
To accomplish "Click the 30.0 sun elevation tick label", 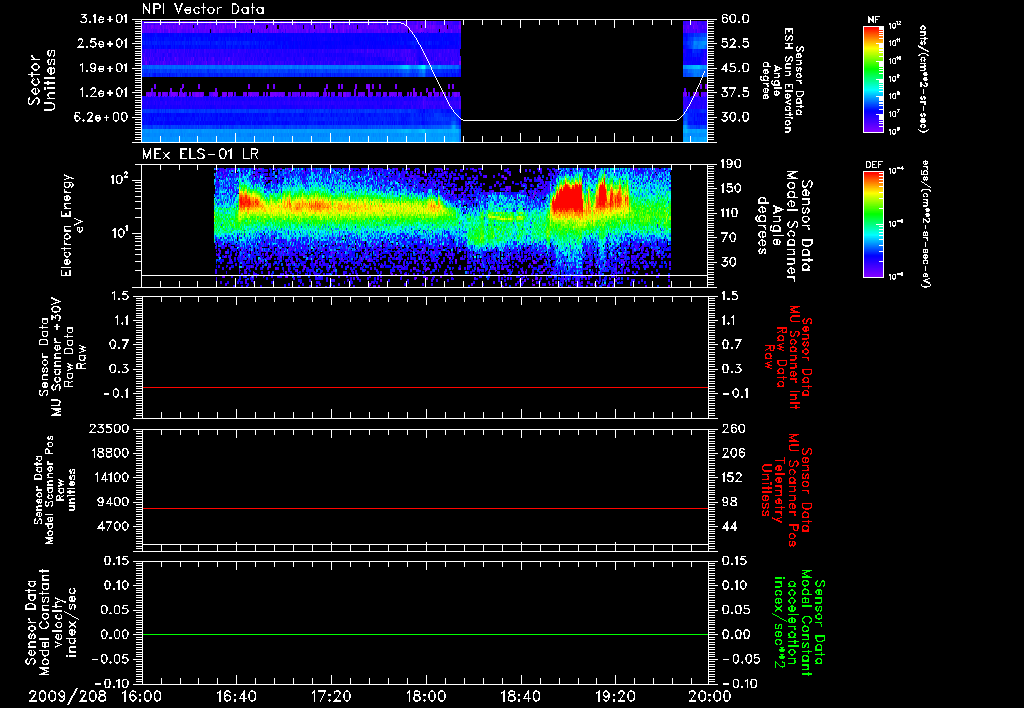I will click(x=735, y=118).
